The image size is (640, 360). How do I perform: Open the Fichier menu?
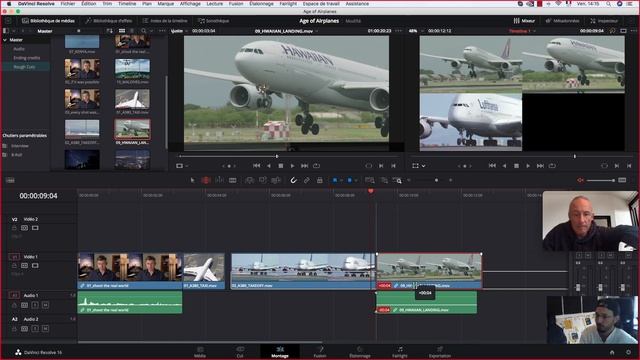(68, 4)
